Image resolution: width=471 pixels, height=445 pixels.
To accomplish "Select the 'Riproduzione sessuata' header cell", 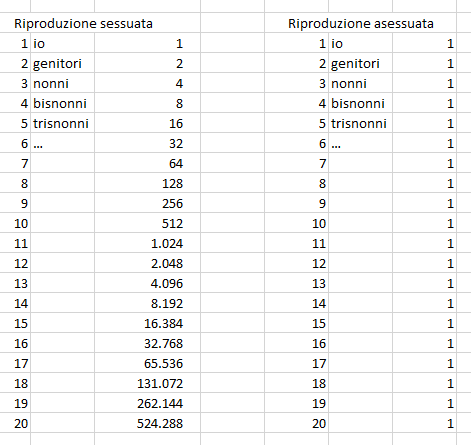I will 83,23.
